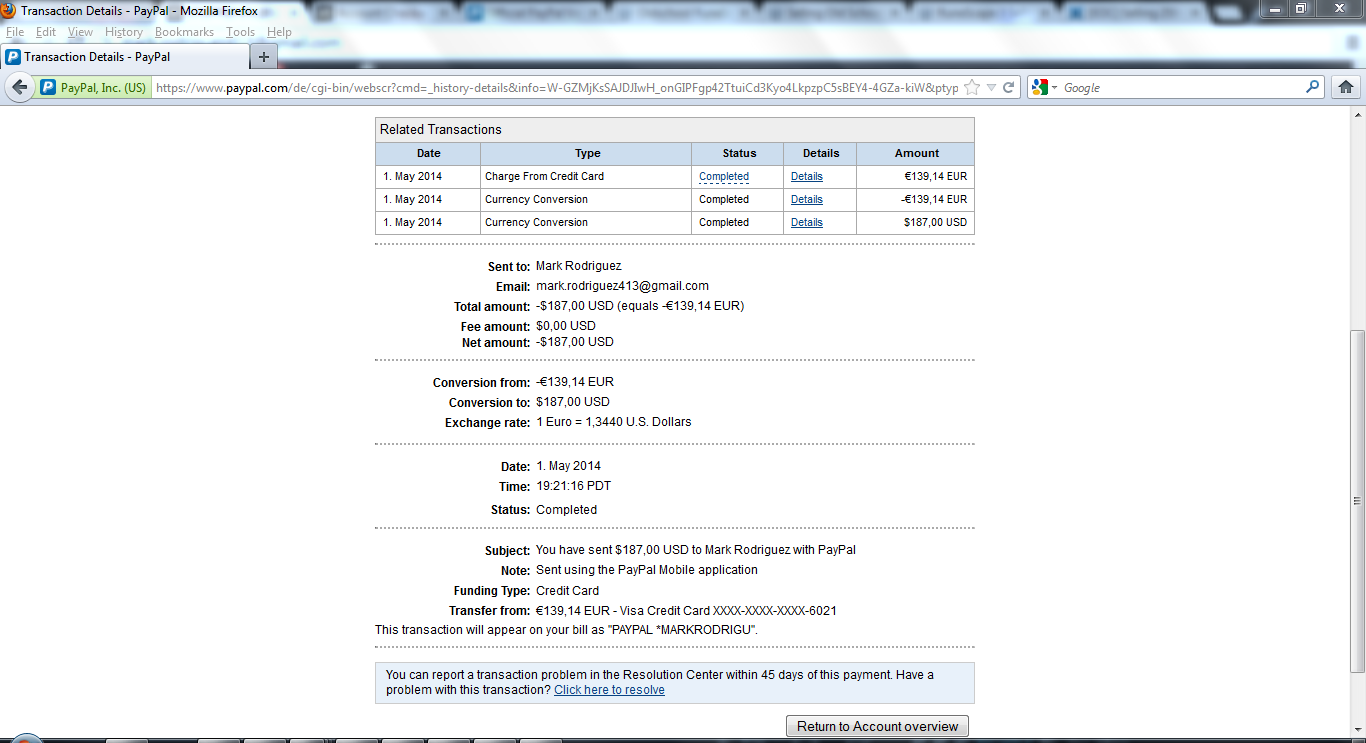
Task: Open the Bookmarks menu
Action: (x=184, y=32)
